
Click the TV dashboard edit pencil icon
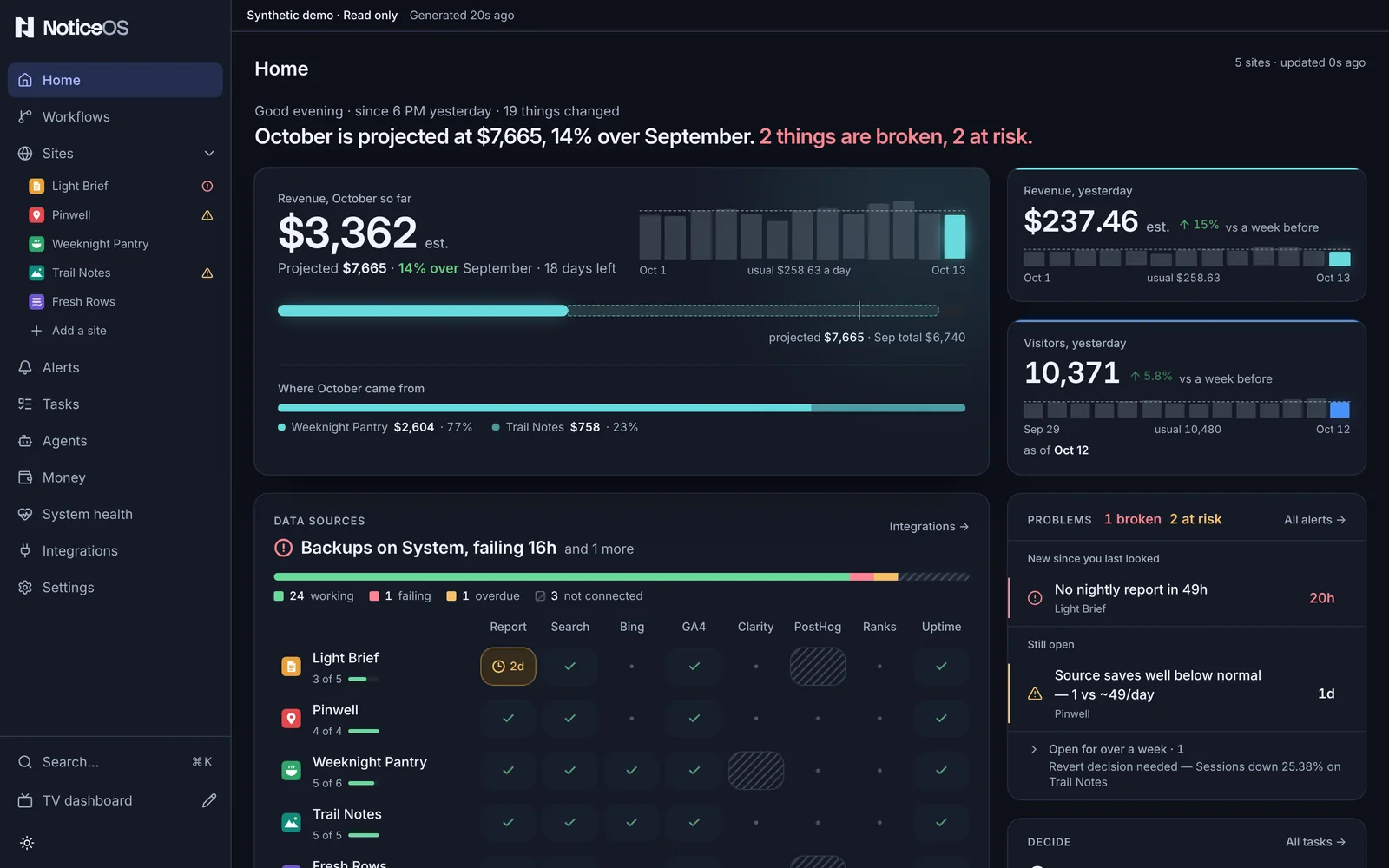coord(209,800)
